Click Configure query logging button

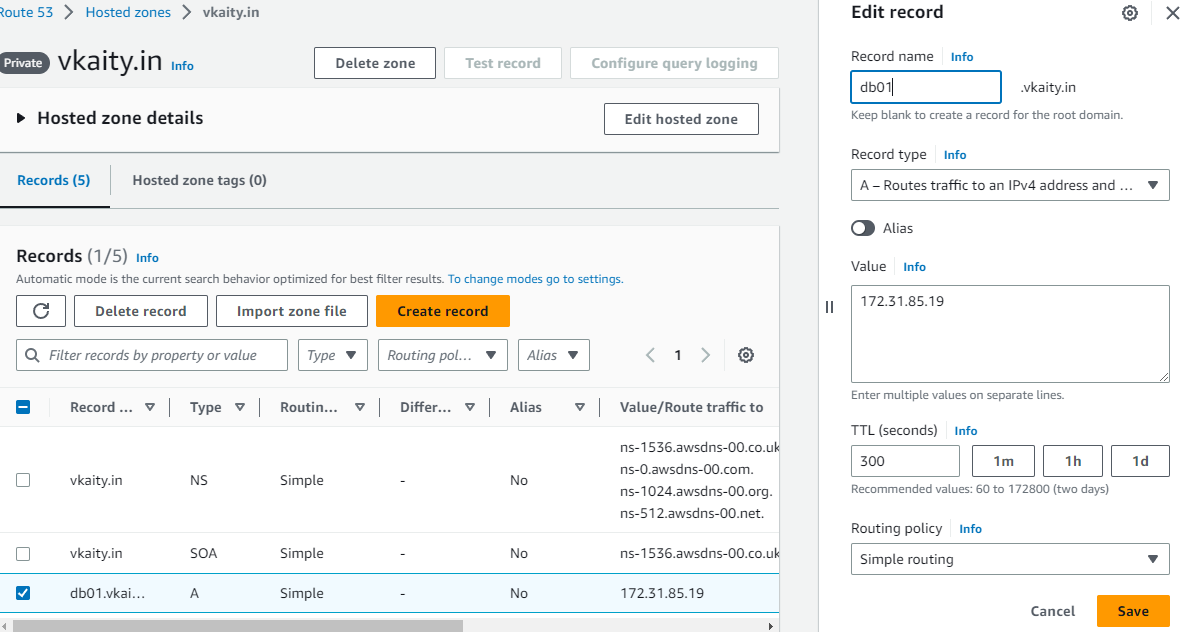pos(674,63)
